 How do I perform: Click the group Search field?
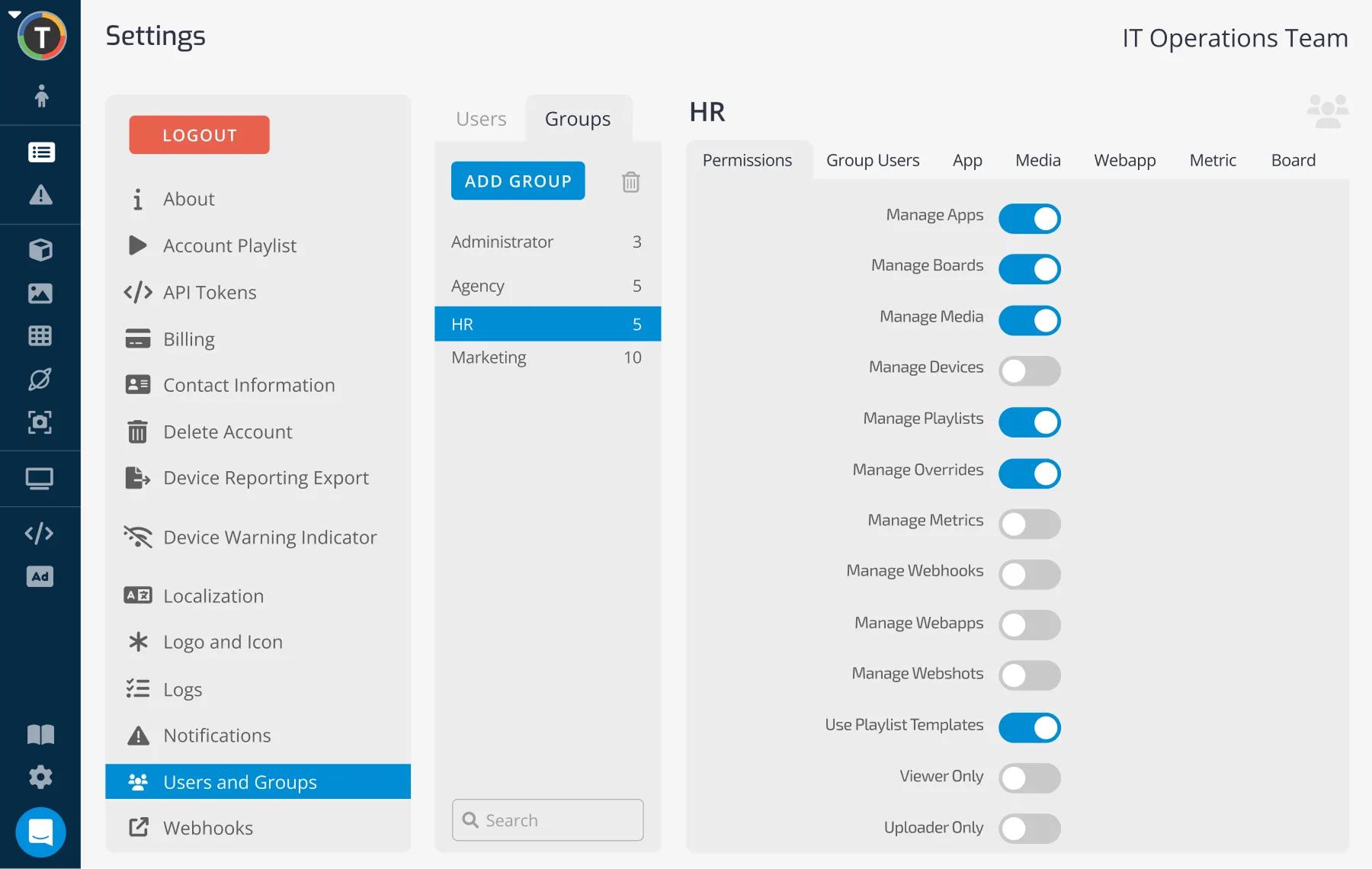click(548, 820)
